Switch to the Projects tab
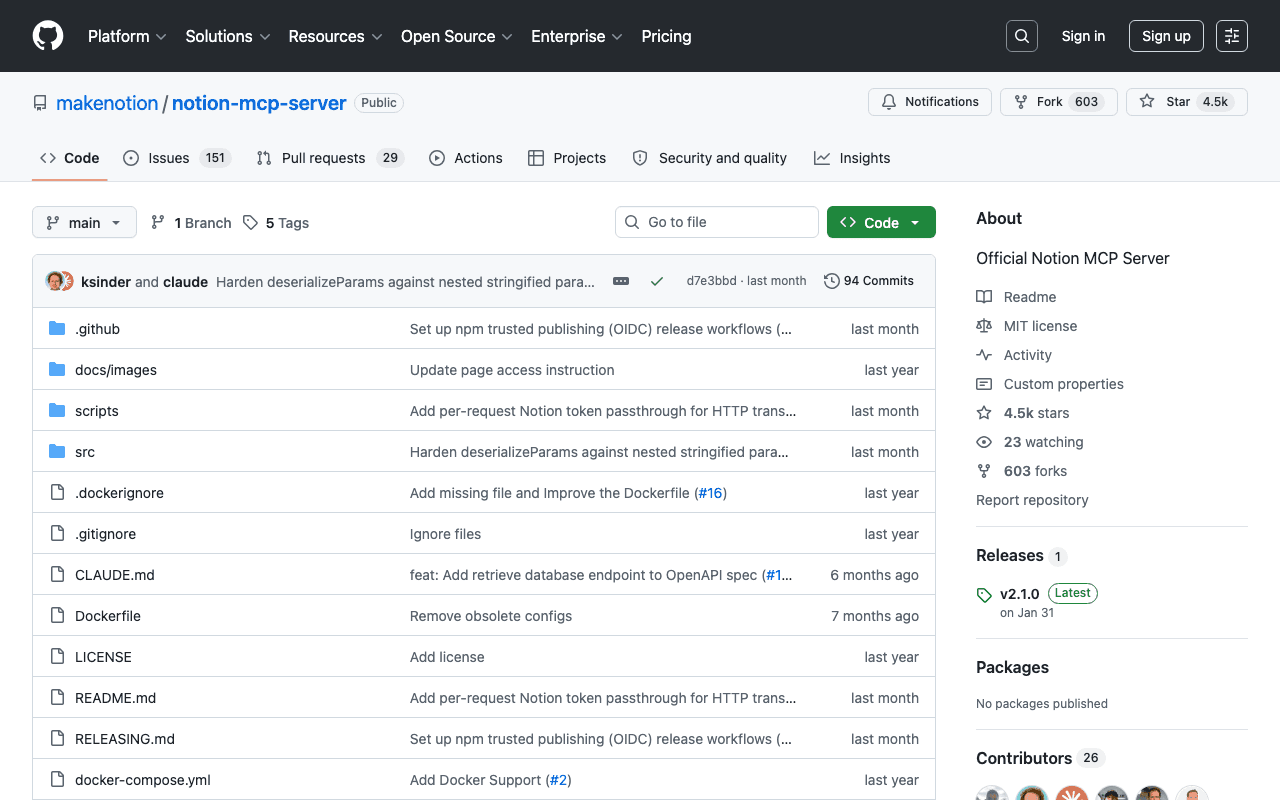The height and width of the screenshot is (800, 1280). pos(567,158)
